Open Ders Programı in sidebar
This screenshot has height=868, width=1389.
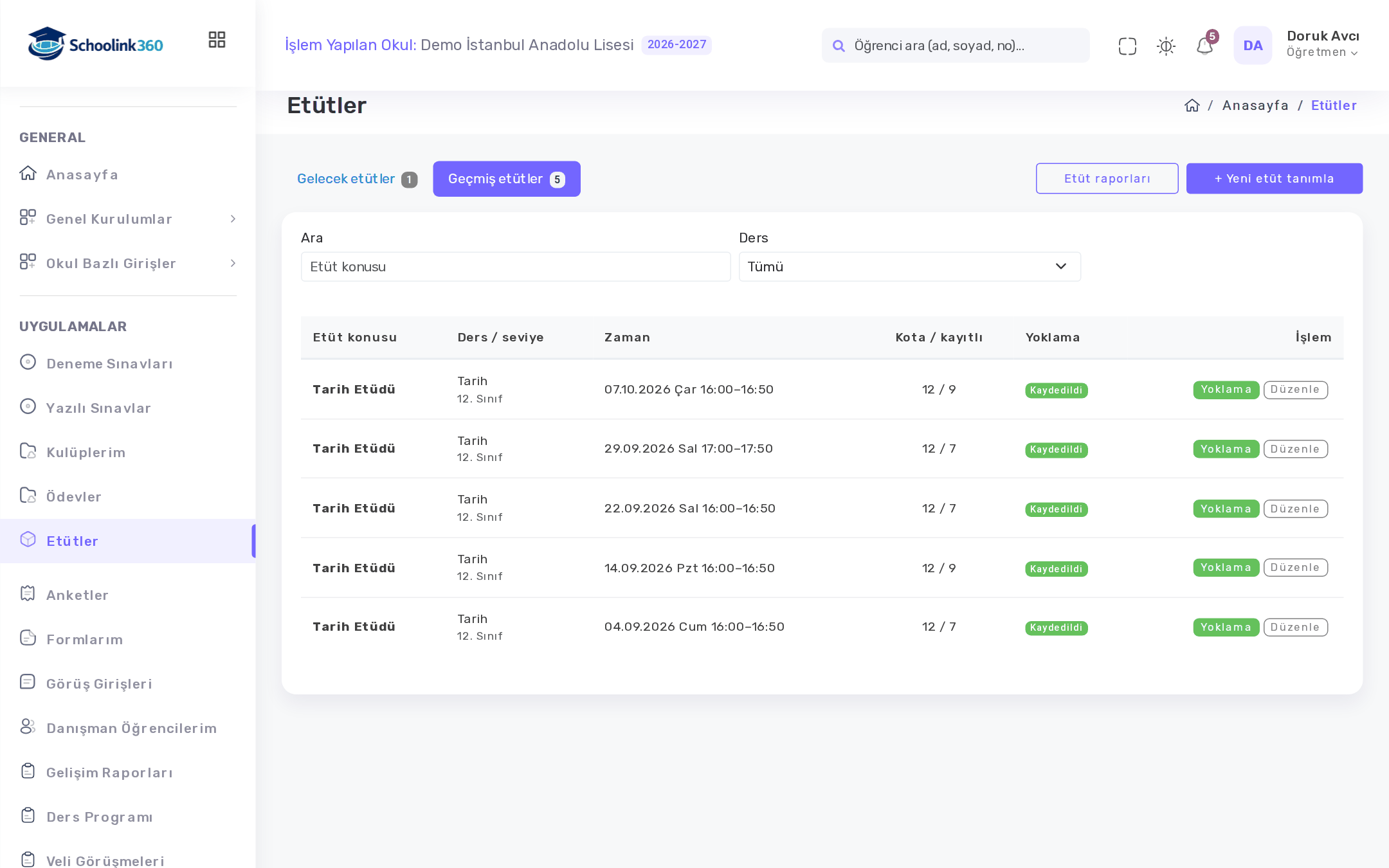[128, 817]
